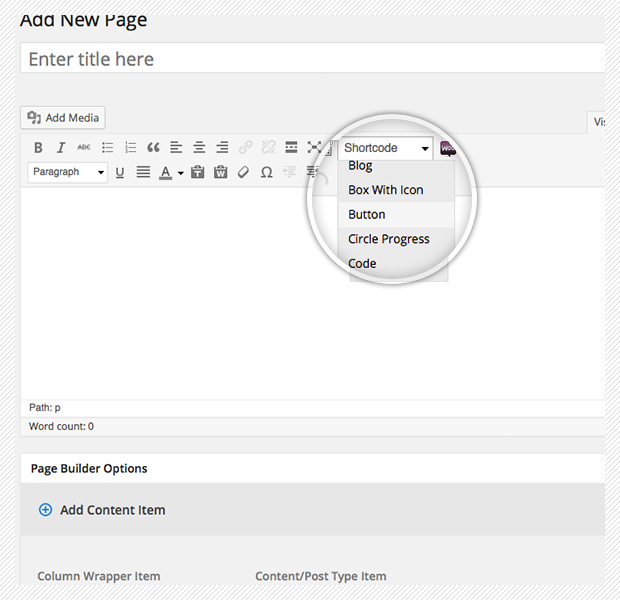Click the Add Media button
This screenshot has height=600, width=620.
[x=63, y=118]
